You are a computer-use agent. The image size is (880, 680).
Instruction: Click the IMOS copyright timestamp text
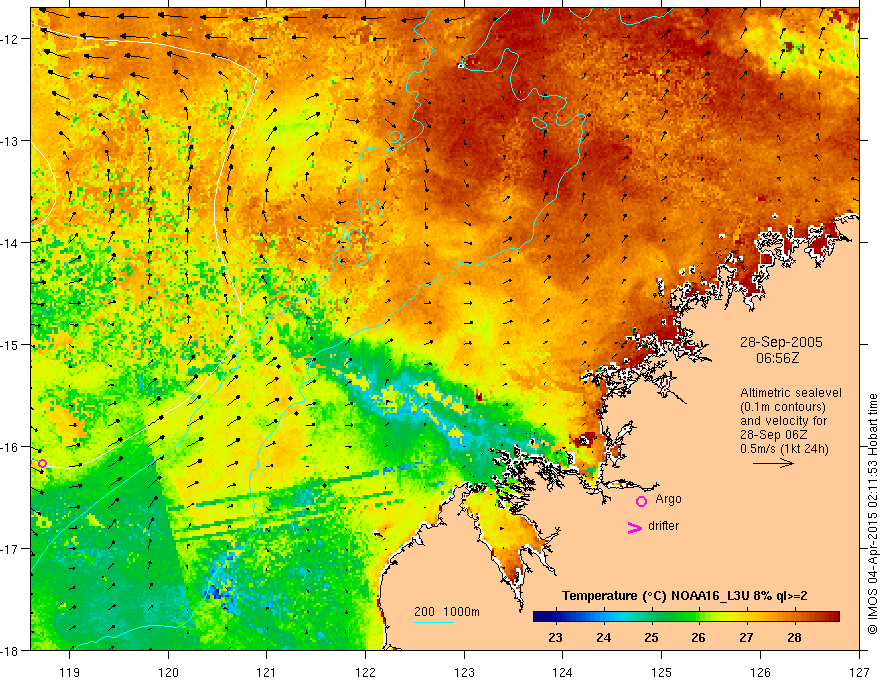click(x=872, y=513)
